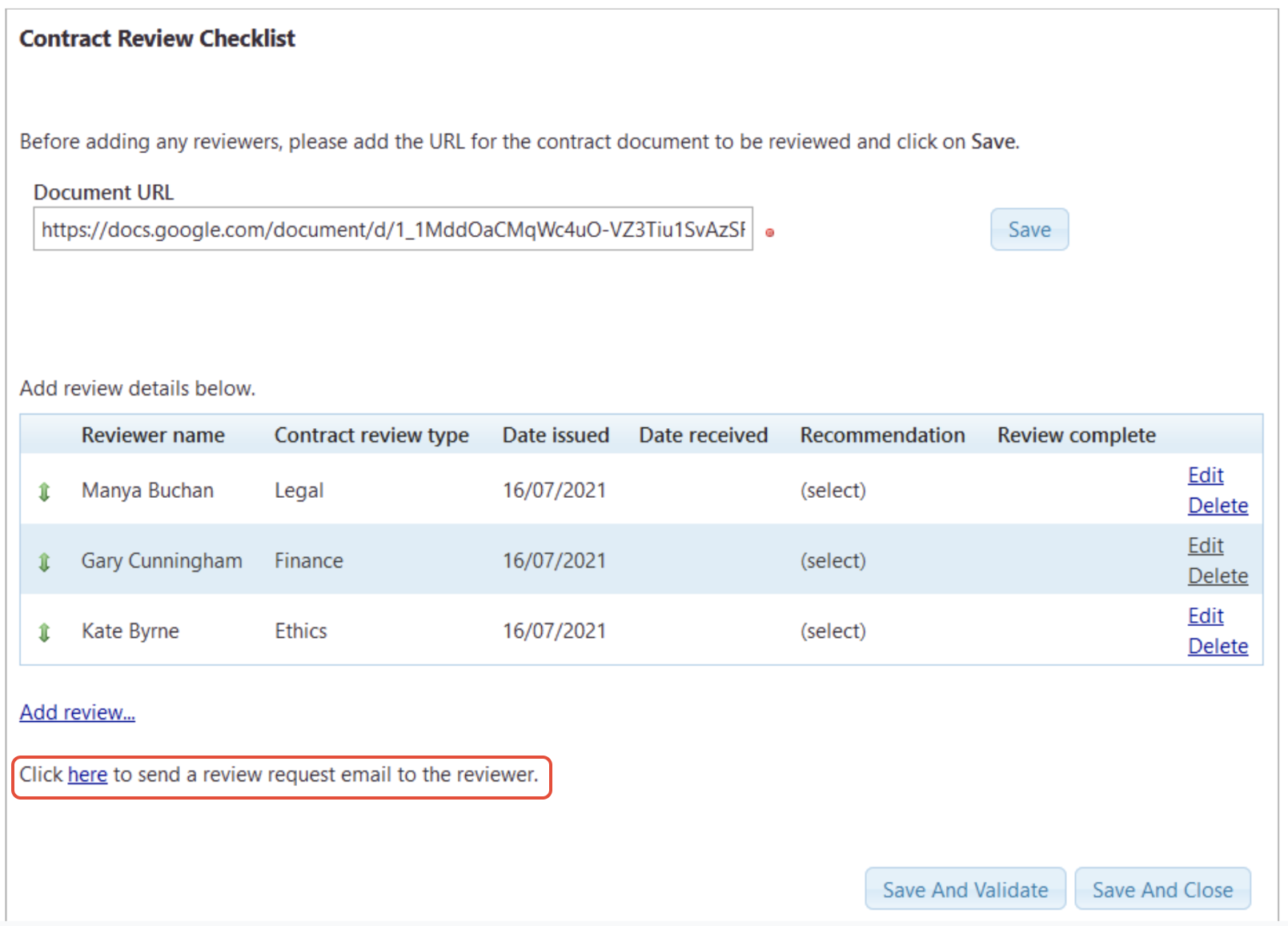
Task: Click the red required-field indicator dot
Action: click(770, 233)
